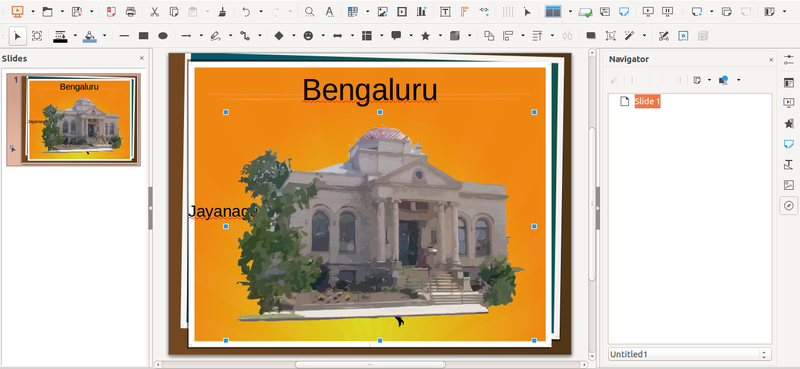Toggle the Navigator sidebar deck button
Viewport: 800px width, 369px height.
(x=789, y=205)
